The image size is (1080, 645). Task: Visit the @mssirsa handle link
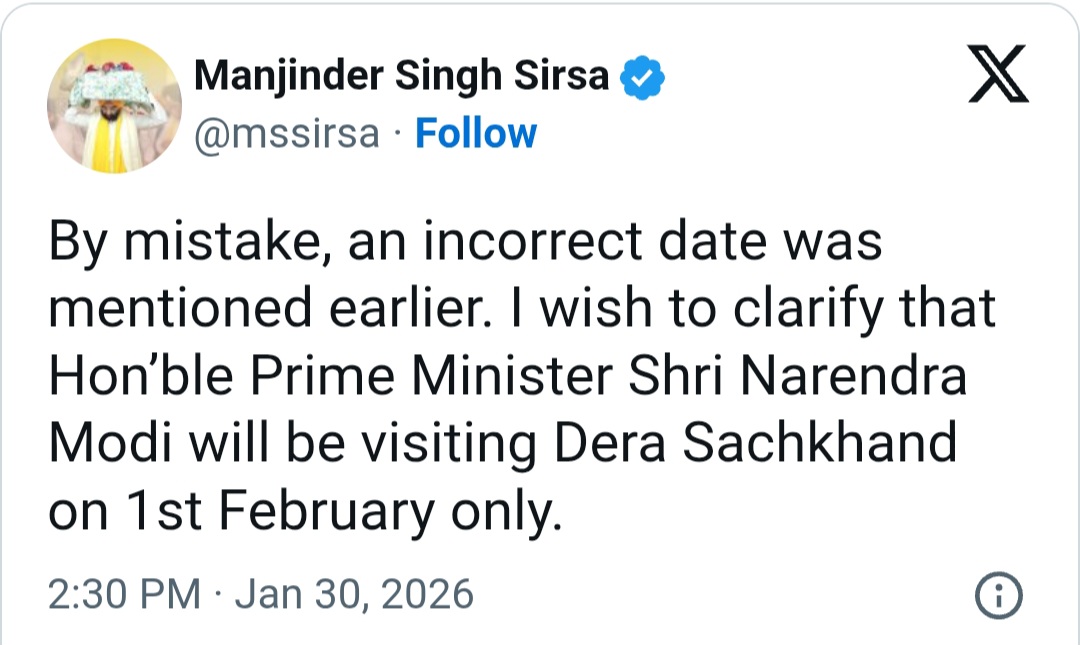pyautogui.click(x=287, y=134)
